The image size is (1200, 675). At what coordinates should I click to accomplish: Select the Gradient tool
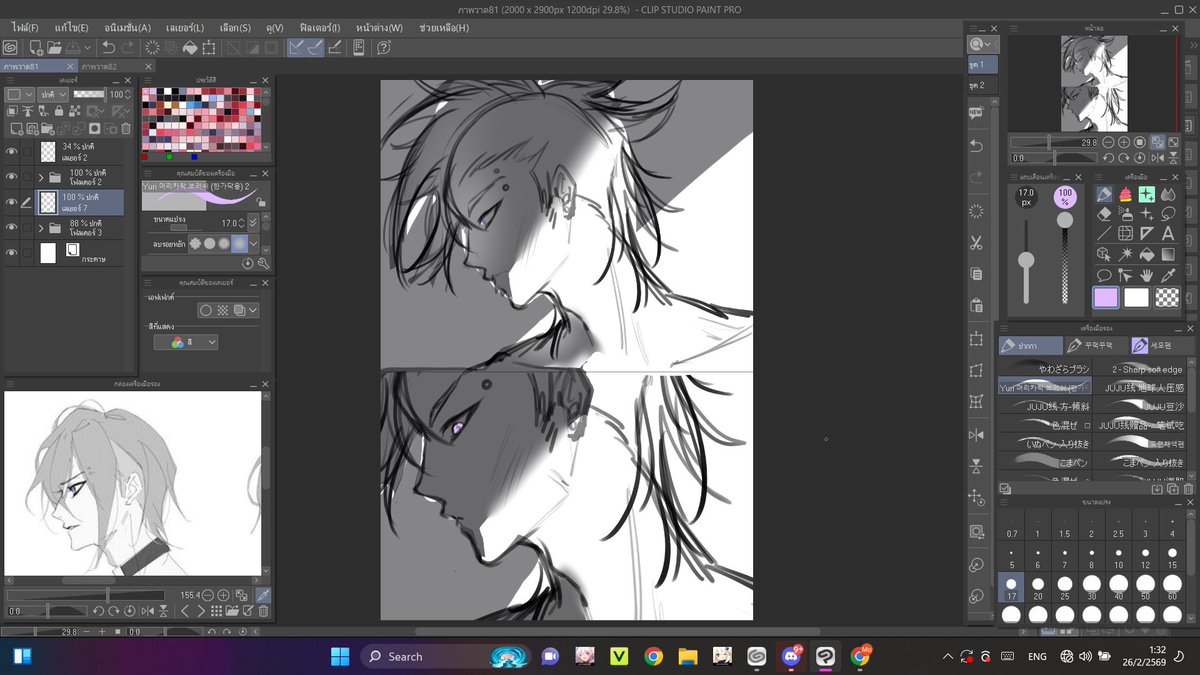pyautogui.click(x=1167, y=254)
